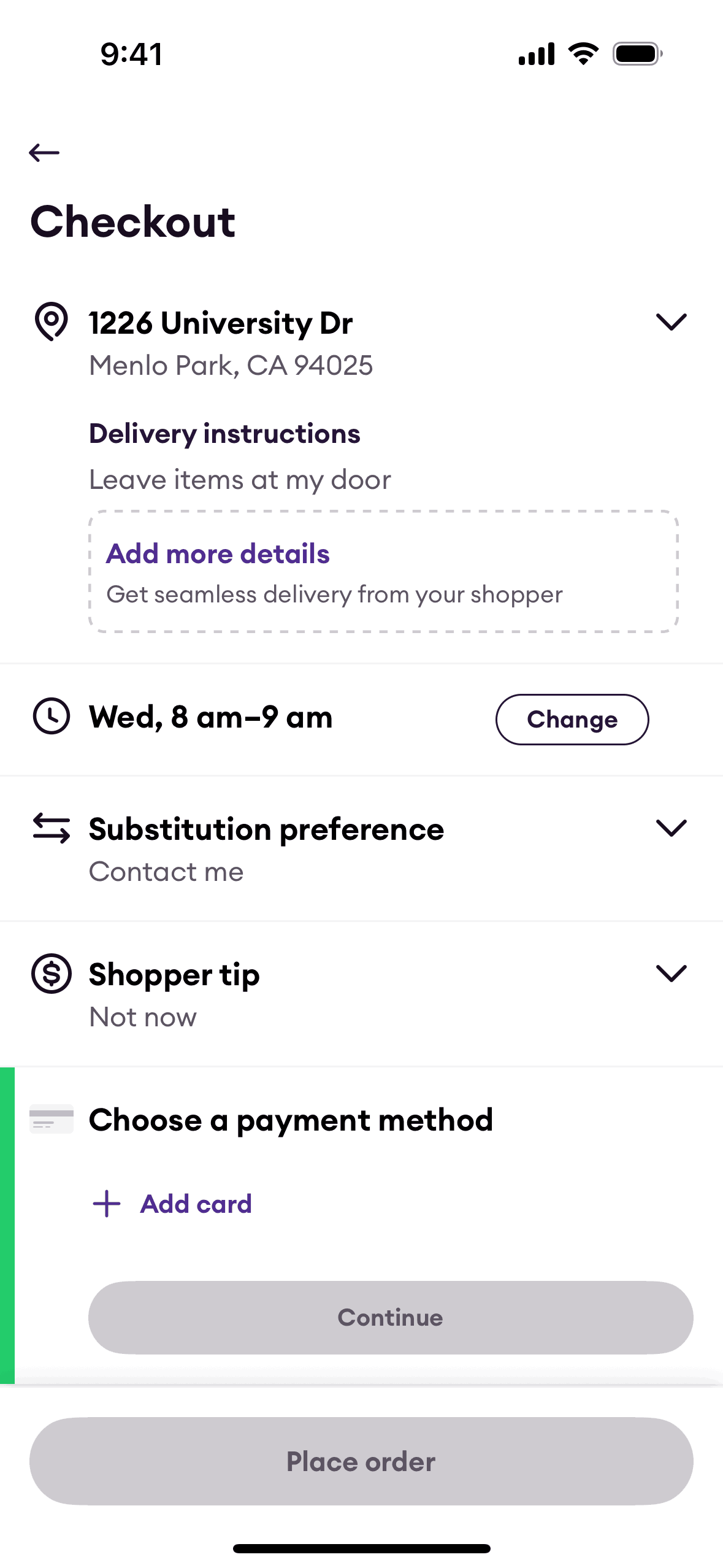
Task: Expand the Substitution preference chevron
Action: (x=671, y=828)
